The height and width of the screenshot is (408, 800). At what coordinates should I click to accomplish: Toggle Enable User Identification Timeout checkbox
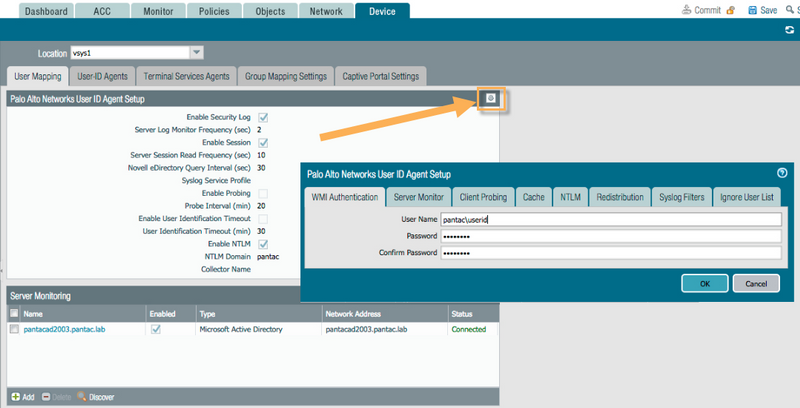tap(263, 219)
